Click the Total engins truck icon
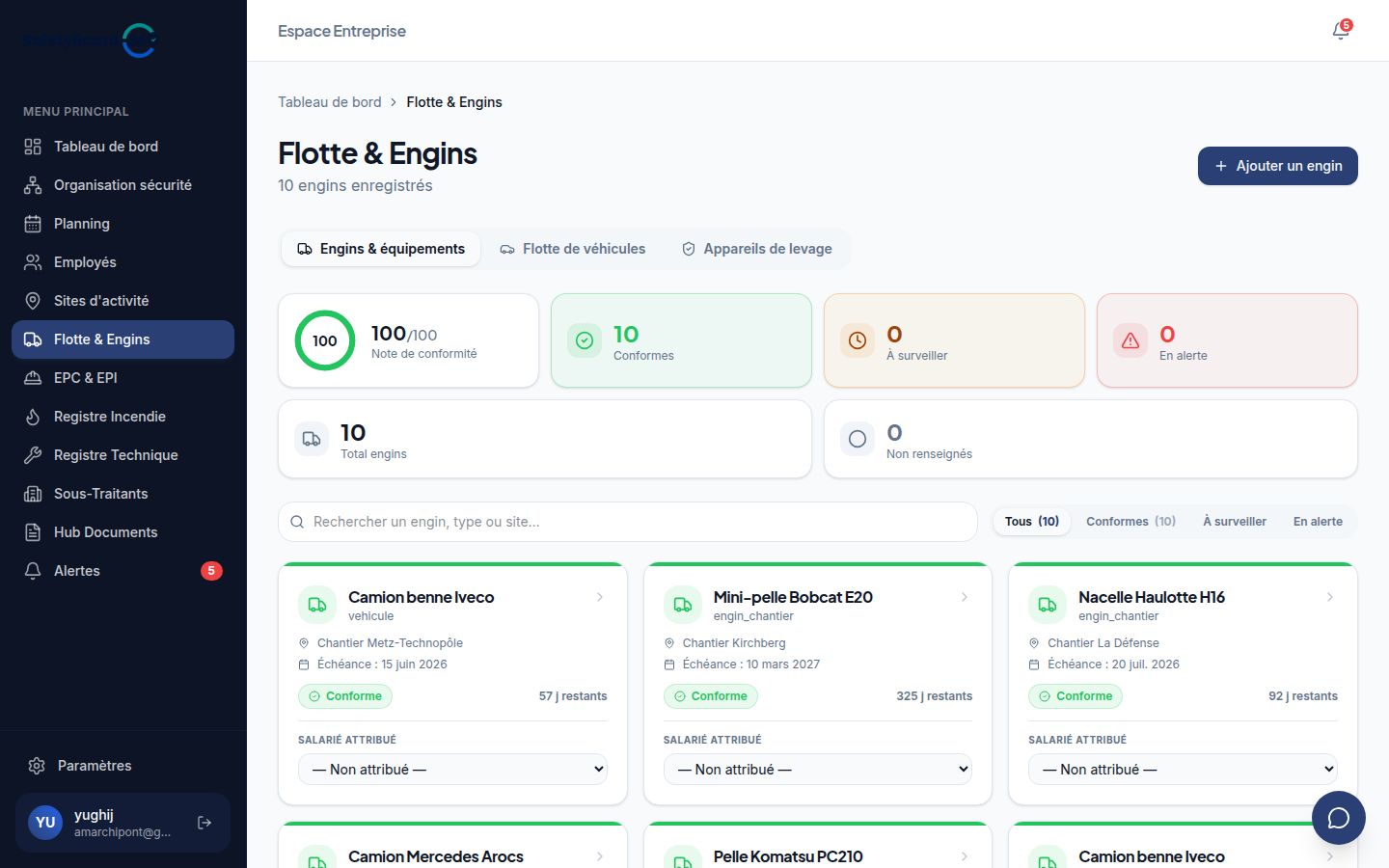The width and height of the screenshot is (1389, 868). (x=312, y=439)
